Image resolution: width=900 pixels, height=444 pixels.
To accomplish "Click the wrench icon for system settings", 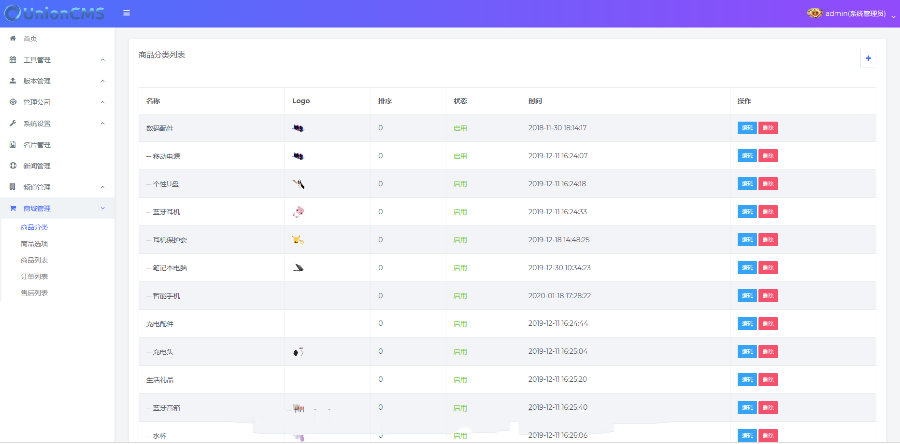I will 12,123.
